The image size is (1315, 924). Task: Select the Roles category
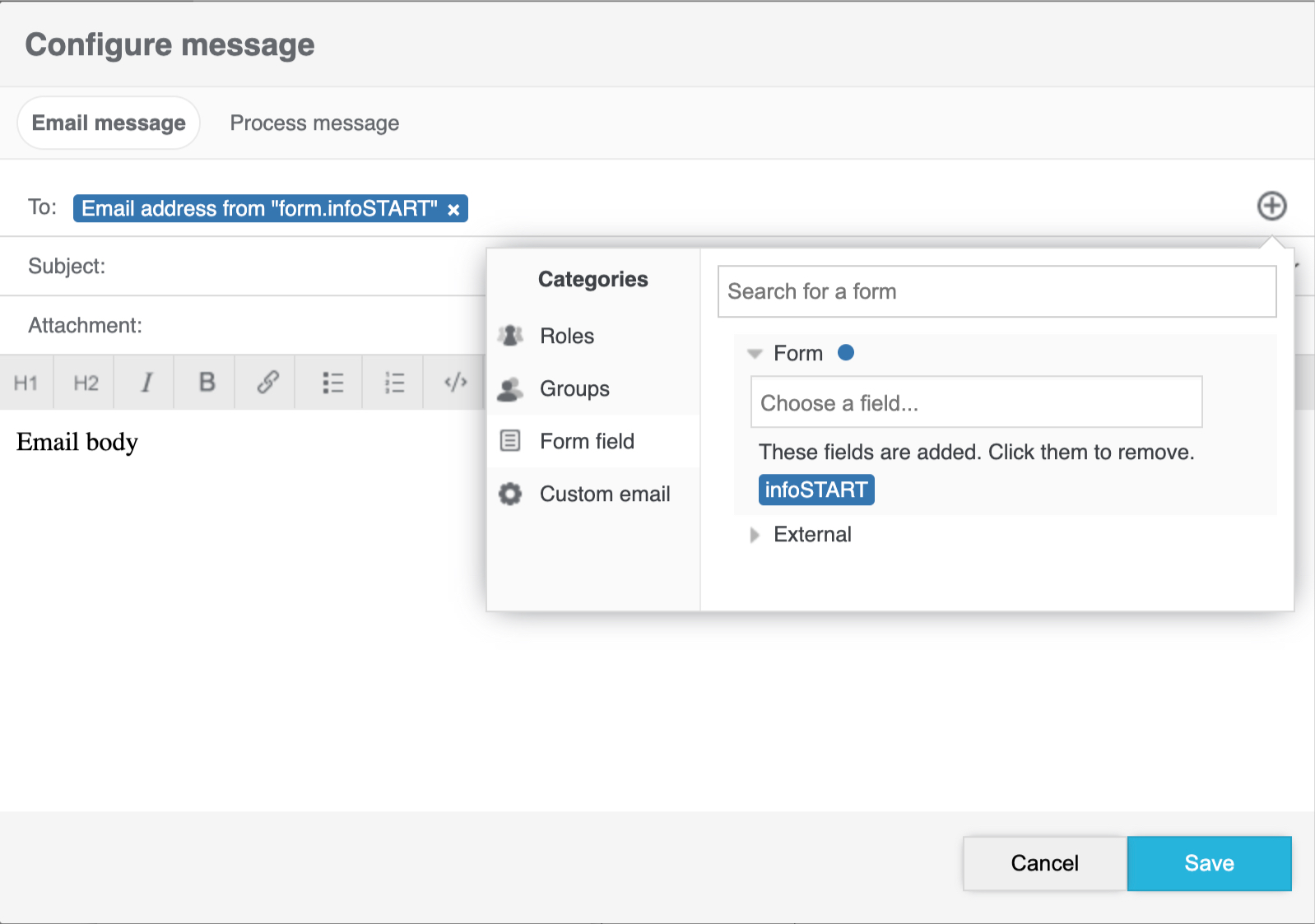(567, 336)
